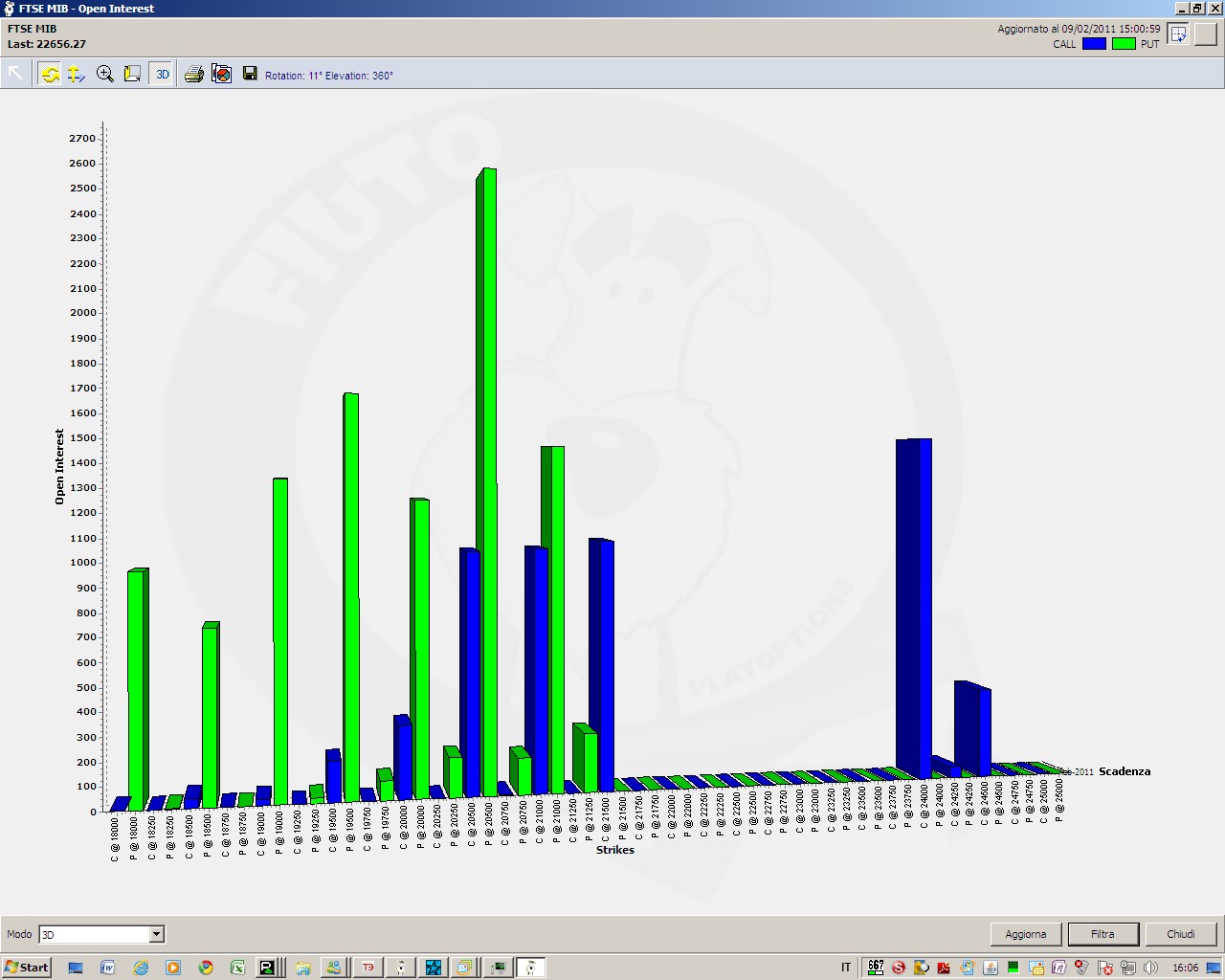
Task: Click the Modo combo box showing 3D
Action: tap(101, 934)
